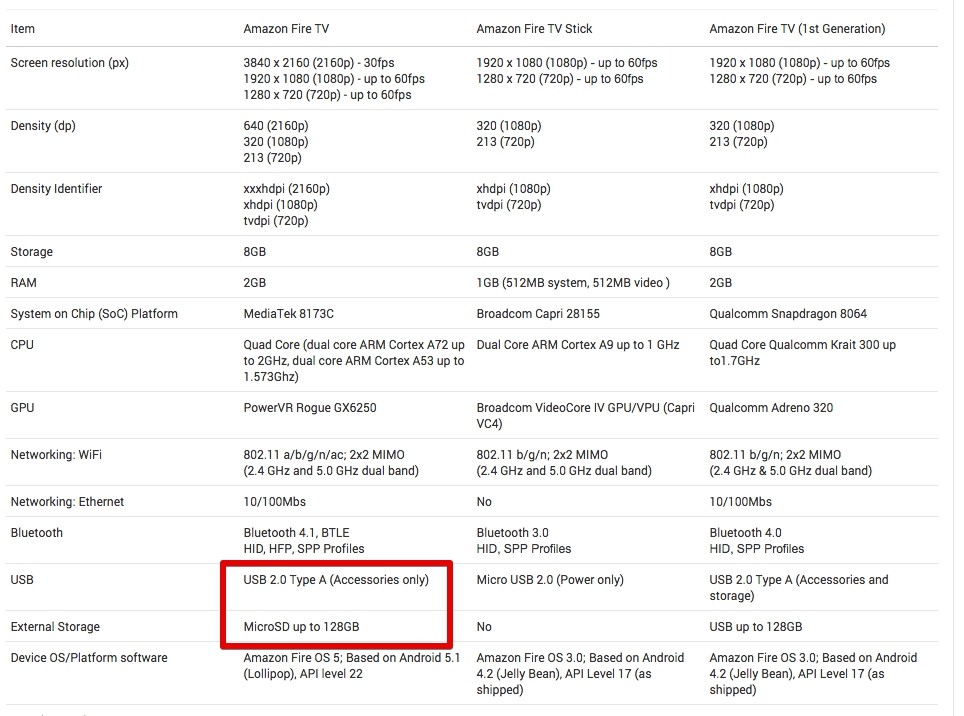Click the "1GB (512MB system, 512MB video)" RAM cell
The width and height of the screenshot is (964, 716).
coord(573,283)
